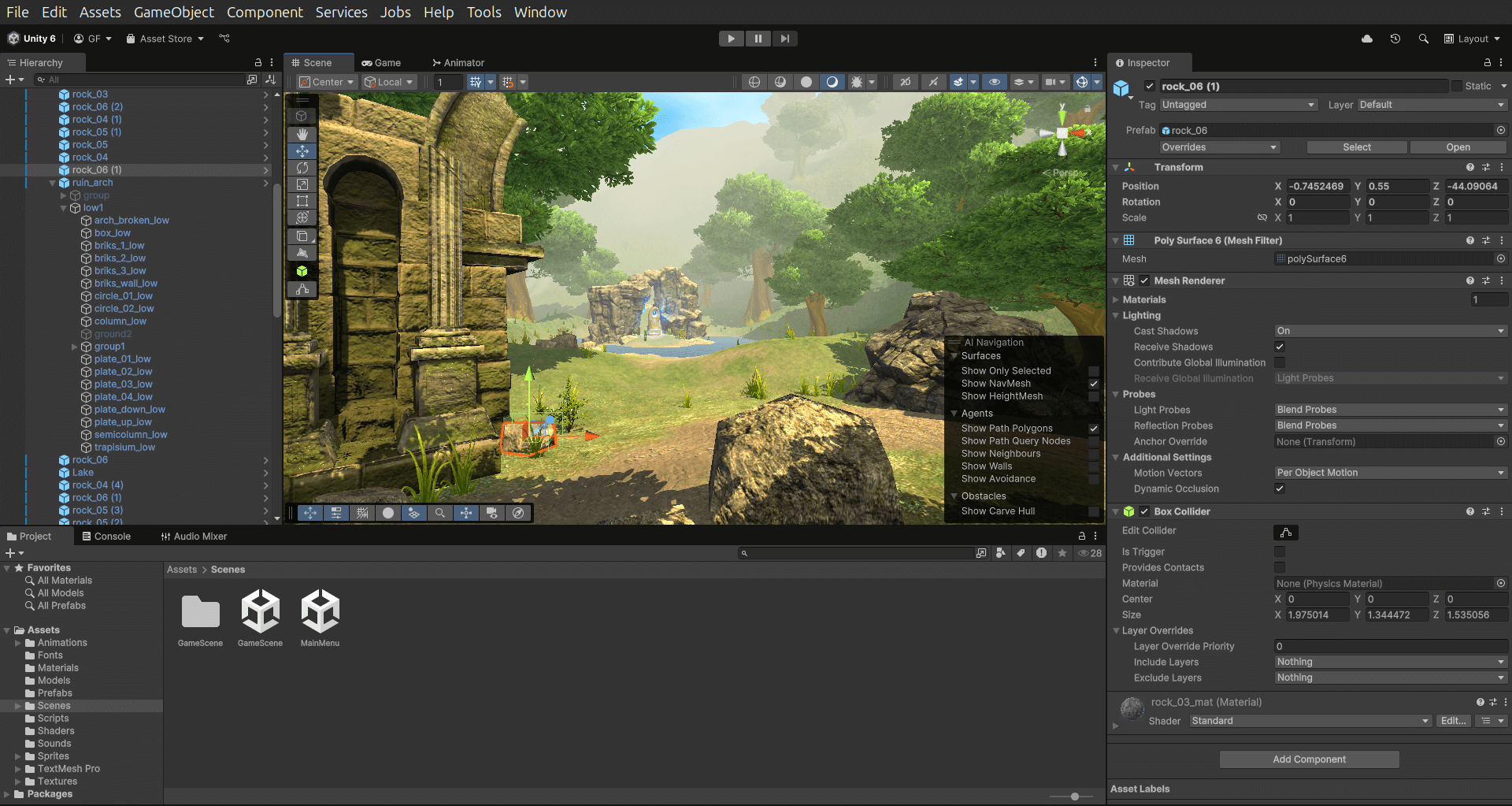Uncheck Show NavMesh checkbox
Screen dimensions: 1512x806
1094,384
